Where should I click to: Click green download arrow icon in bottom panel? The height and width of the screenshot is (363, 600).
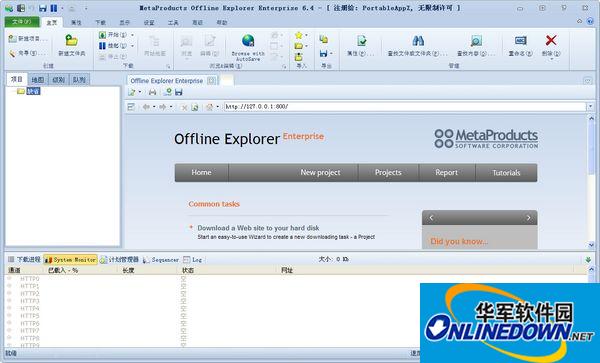(x=589, y=260)
